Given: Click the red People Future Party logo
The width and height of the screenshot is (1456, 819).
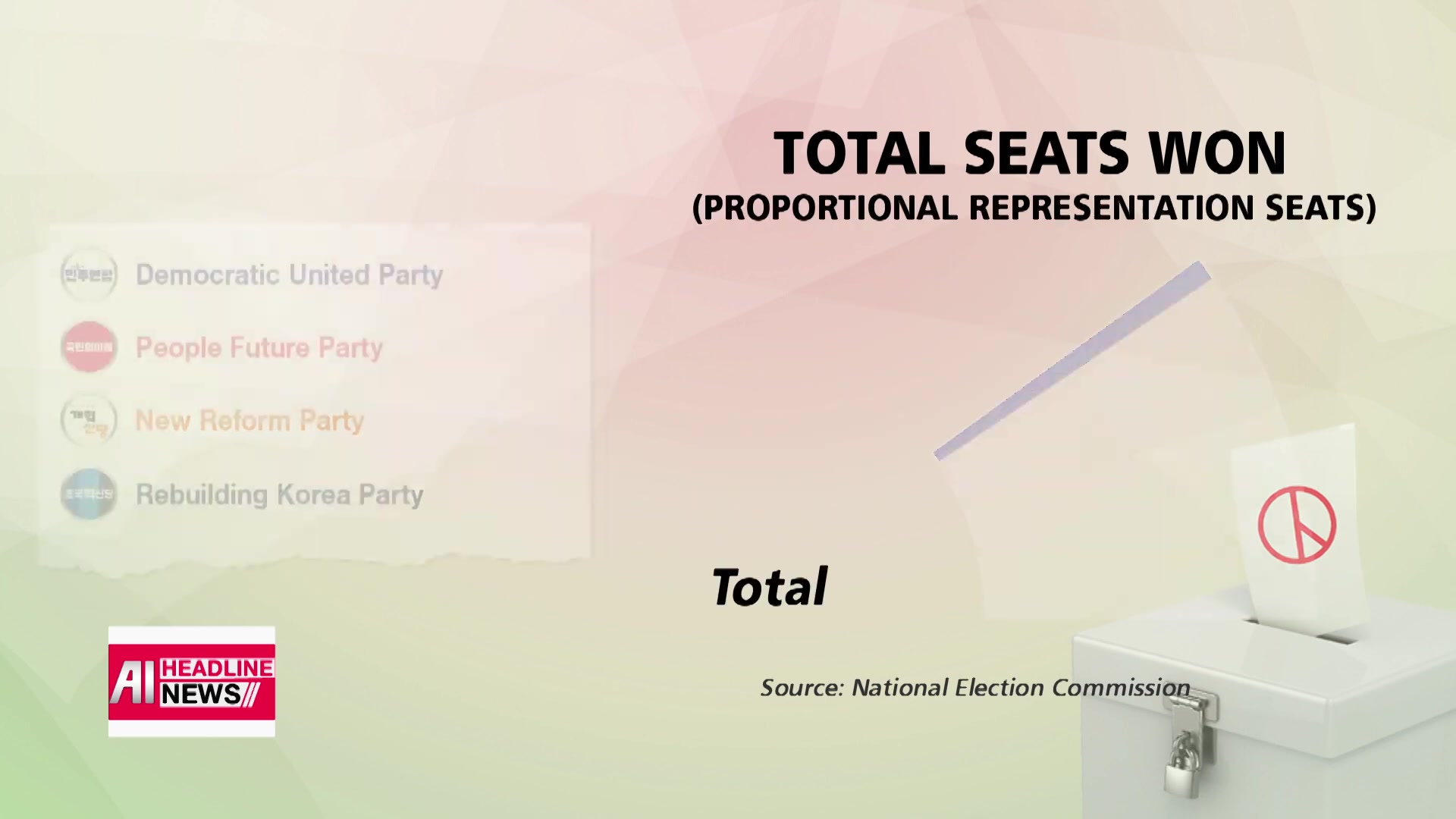Looking at the screenshot, I should (x=89, y=347).
